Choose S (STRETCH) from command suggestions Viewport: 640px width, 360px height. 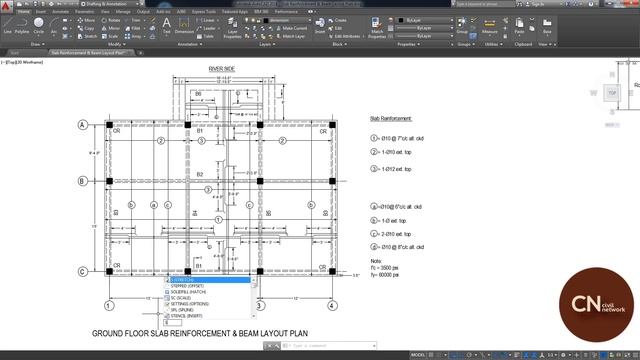pyautogui.click(x=208, y=280)
